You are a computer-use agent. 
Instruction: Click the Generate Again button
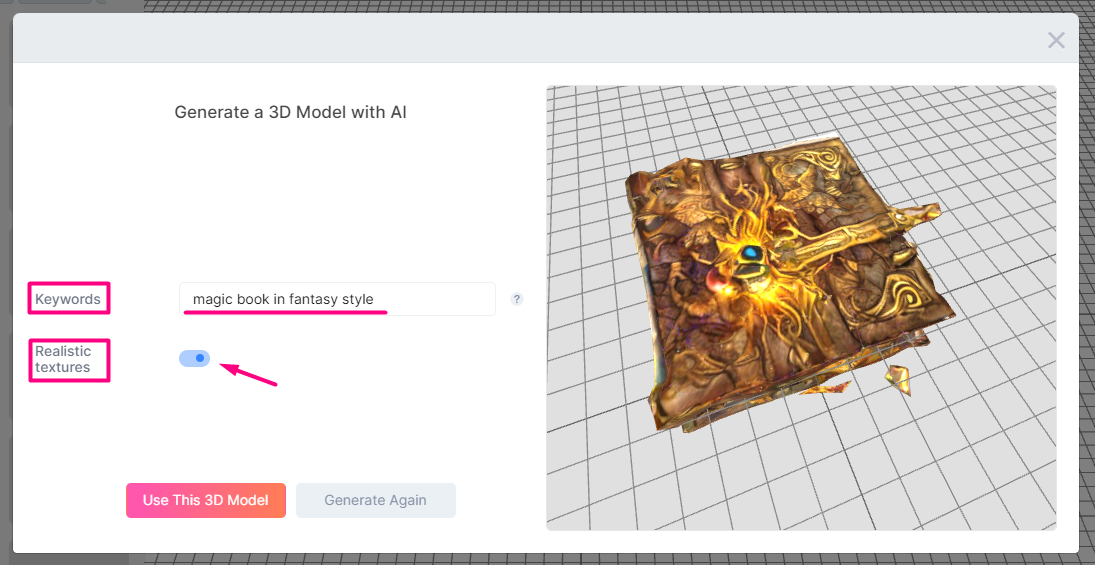coord(376,500)
